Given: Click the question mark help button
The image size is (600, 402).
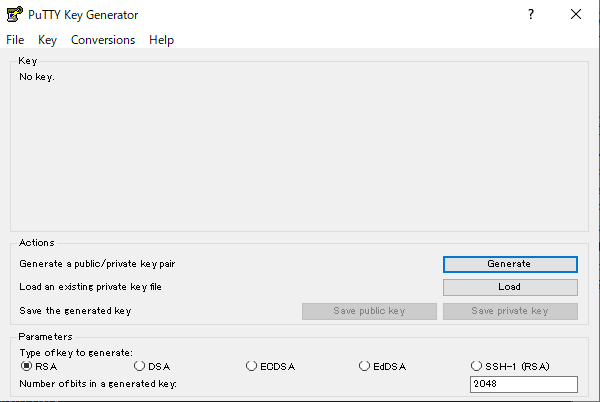Looking at the screenshot, I should point(531,15).
